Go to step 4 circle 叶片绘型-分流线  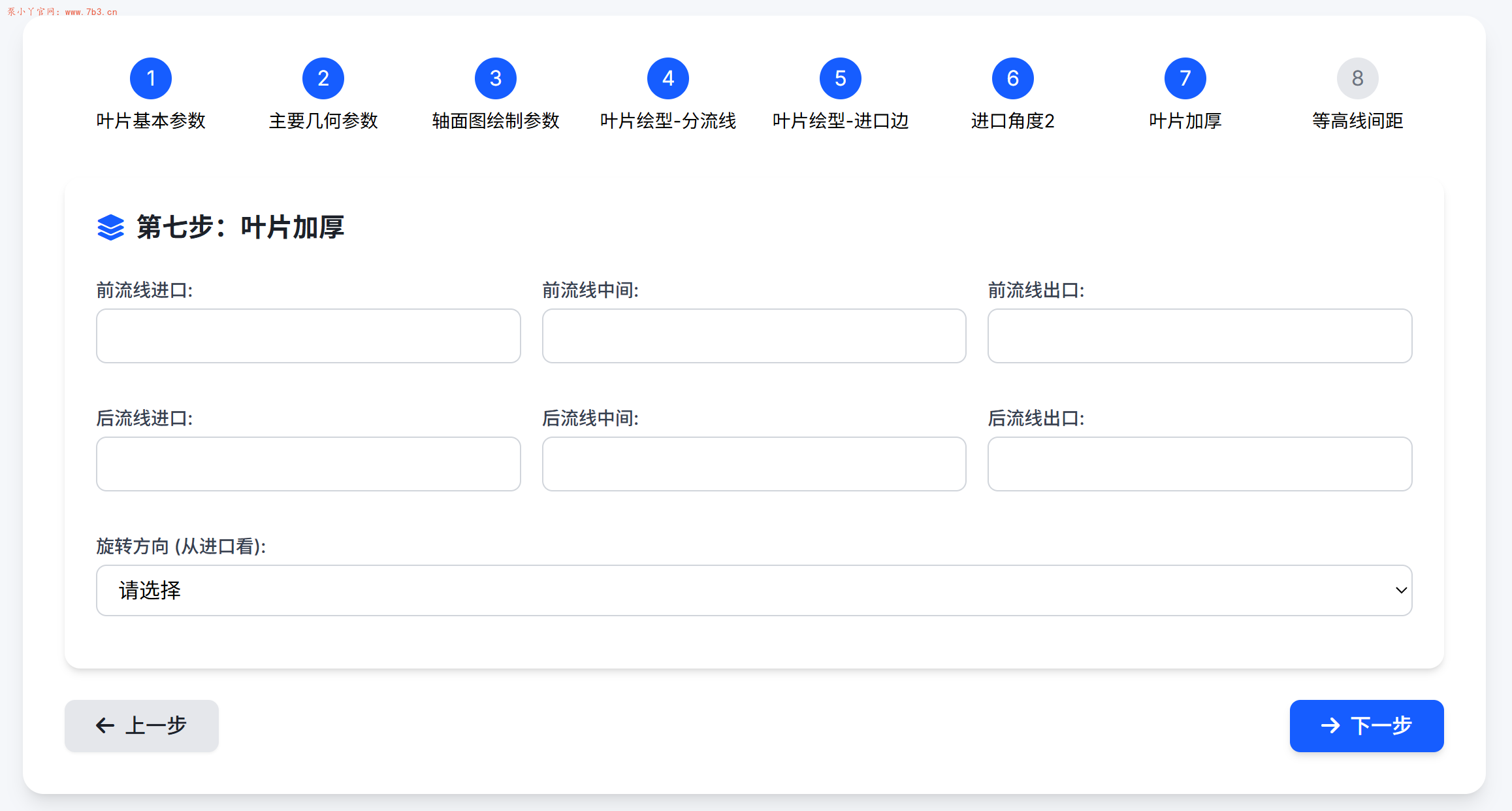pos(668,78)
